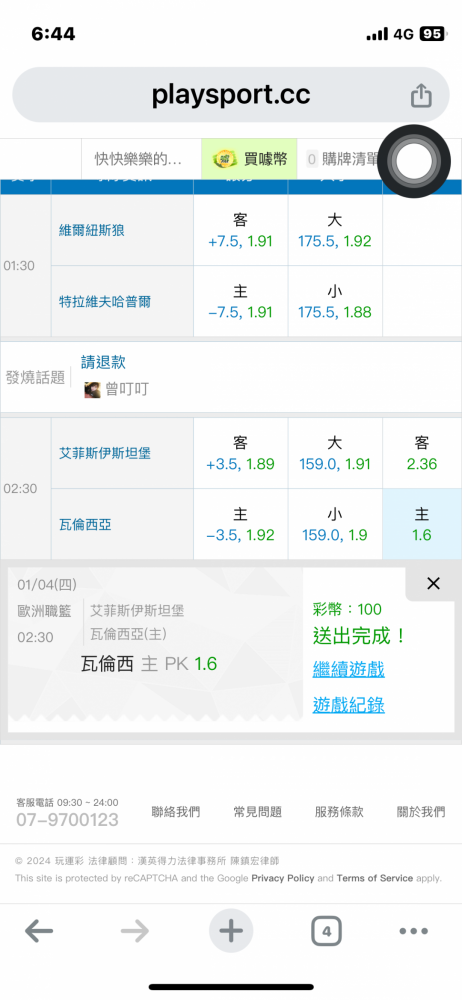Tap the 買噱幣 coin icon
This screenshot has width=462, height=1000.
(x=225, y=159)
